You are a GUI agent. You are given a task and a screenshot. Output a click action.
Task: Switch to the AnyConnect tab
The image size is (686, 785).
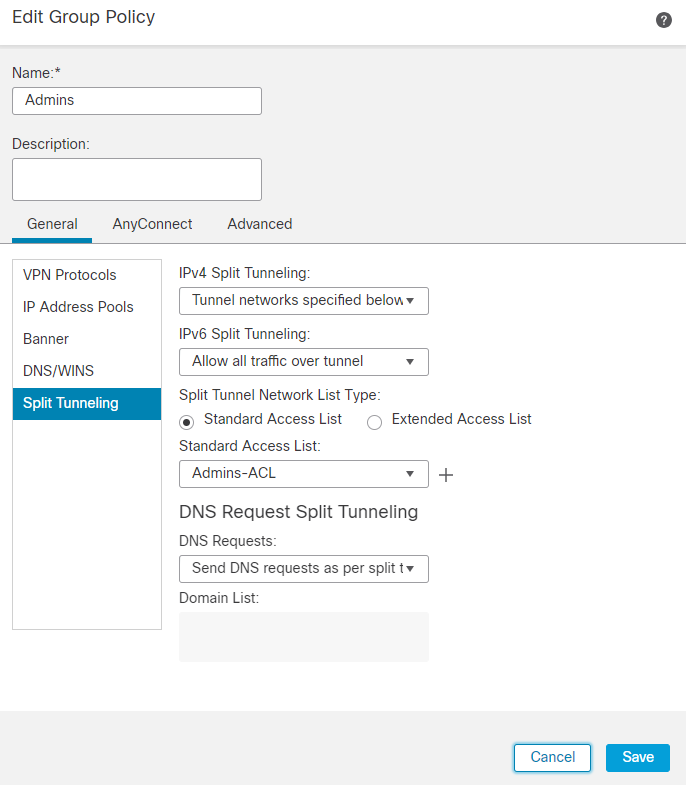152,224
